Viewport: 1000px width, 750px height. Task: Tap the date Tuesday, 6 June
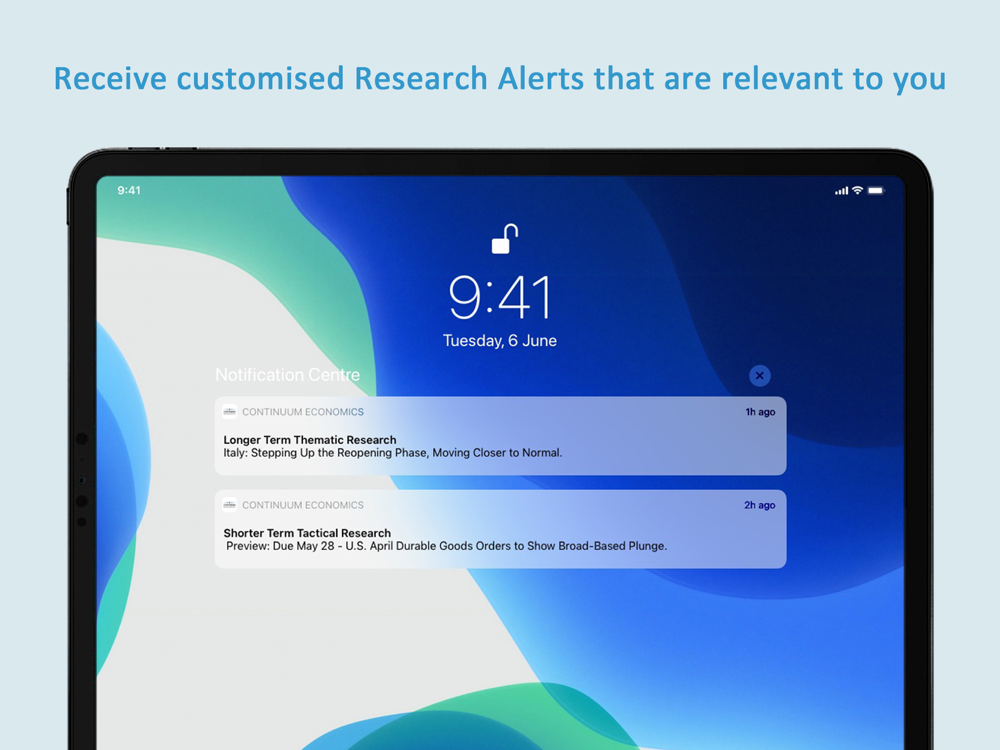500,341
